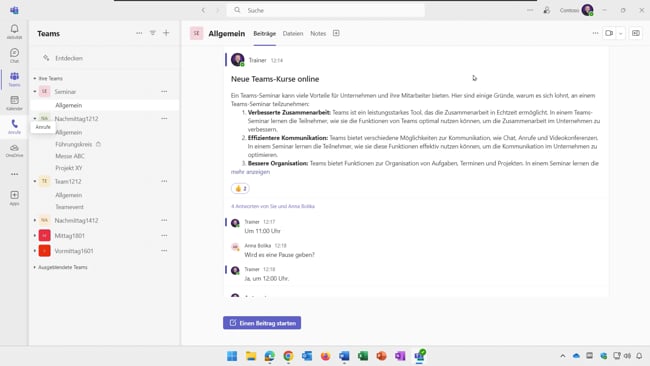Open settings and more ellipsis in title bar
Viewport: 650px width, 366px height.
point(530,10)
